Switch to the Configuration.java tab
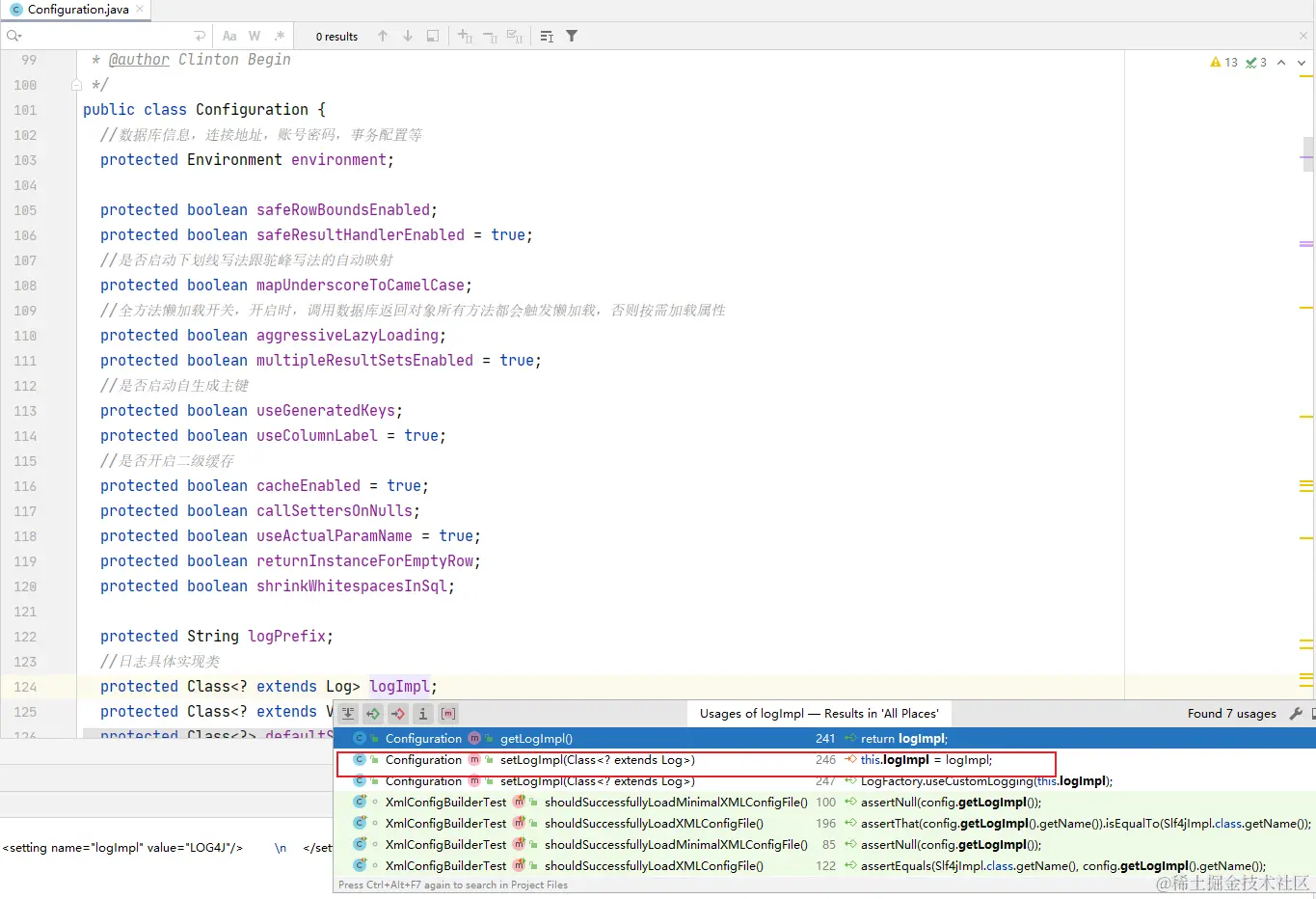The height and width of the screenshot is (899, 1316). [x=77, y=10]
